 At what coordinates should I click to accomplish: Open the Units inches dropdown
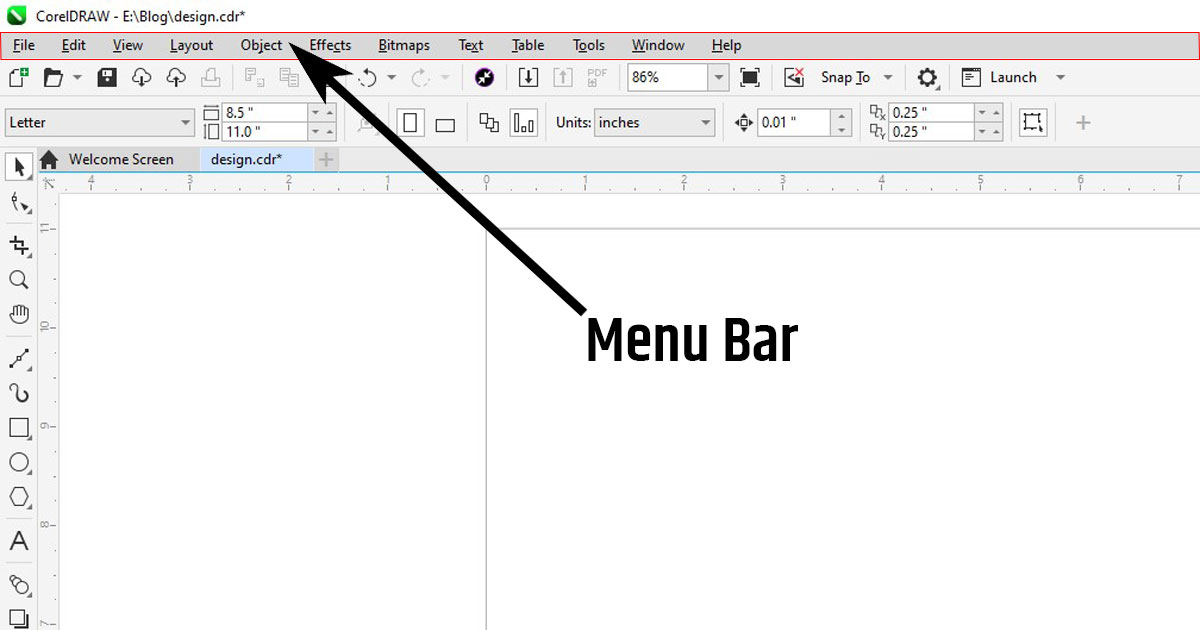706,123
